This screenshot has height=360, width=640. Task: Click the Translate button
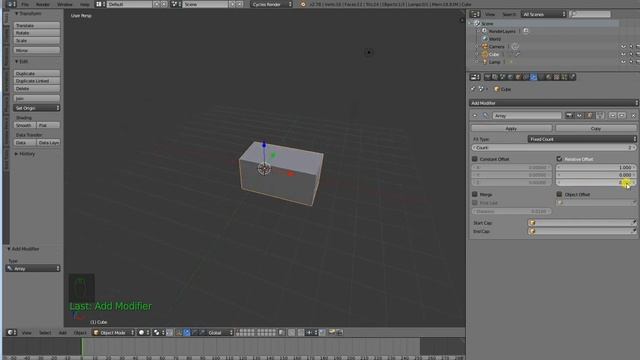pos(37,25)
